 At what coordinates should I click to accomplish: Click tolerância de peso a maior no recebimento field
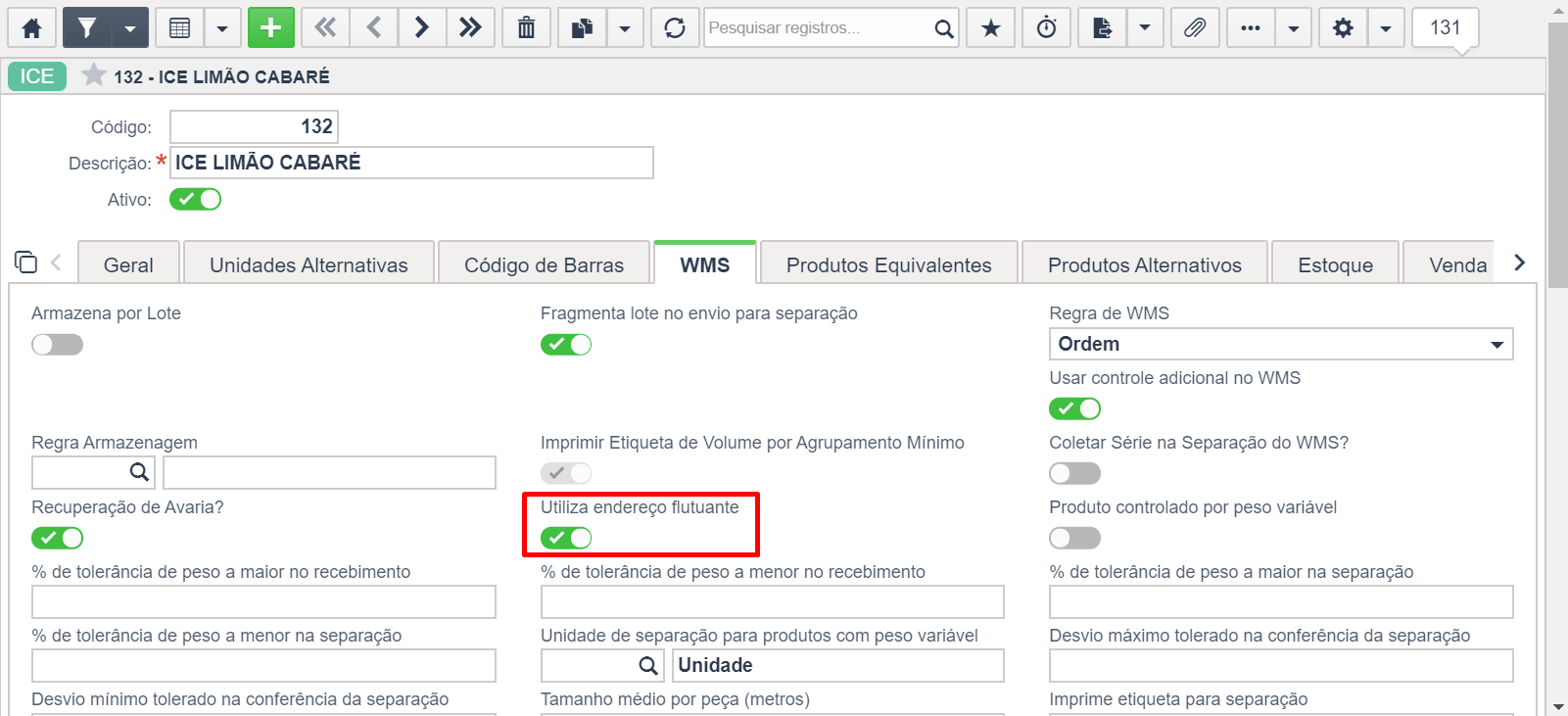tap(263, 601)
